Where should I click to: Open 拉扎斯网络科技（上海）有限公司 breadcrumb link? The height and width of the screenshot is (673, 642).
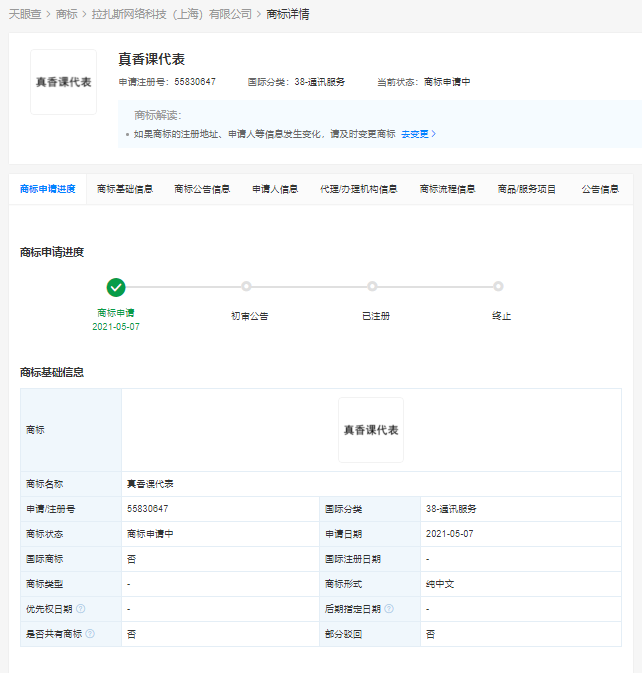171,14
